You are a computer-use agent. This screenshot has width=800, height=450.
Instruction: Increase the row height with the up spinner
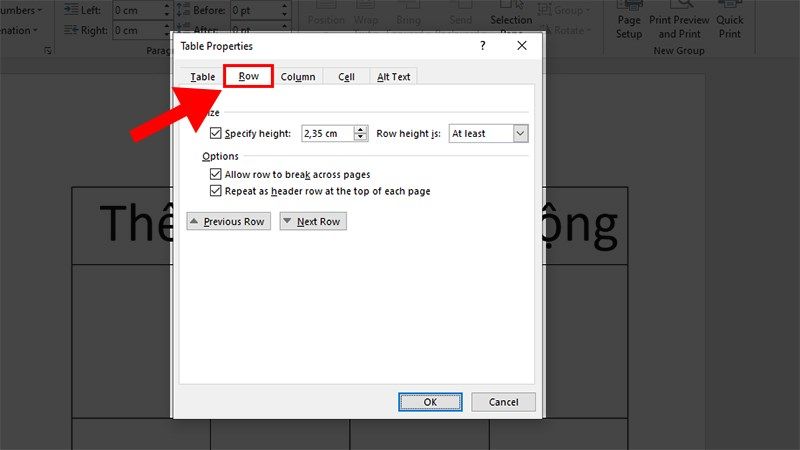(x=361, y=130)
